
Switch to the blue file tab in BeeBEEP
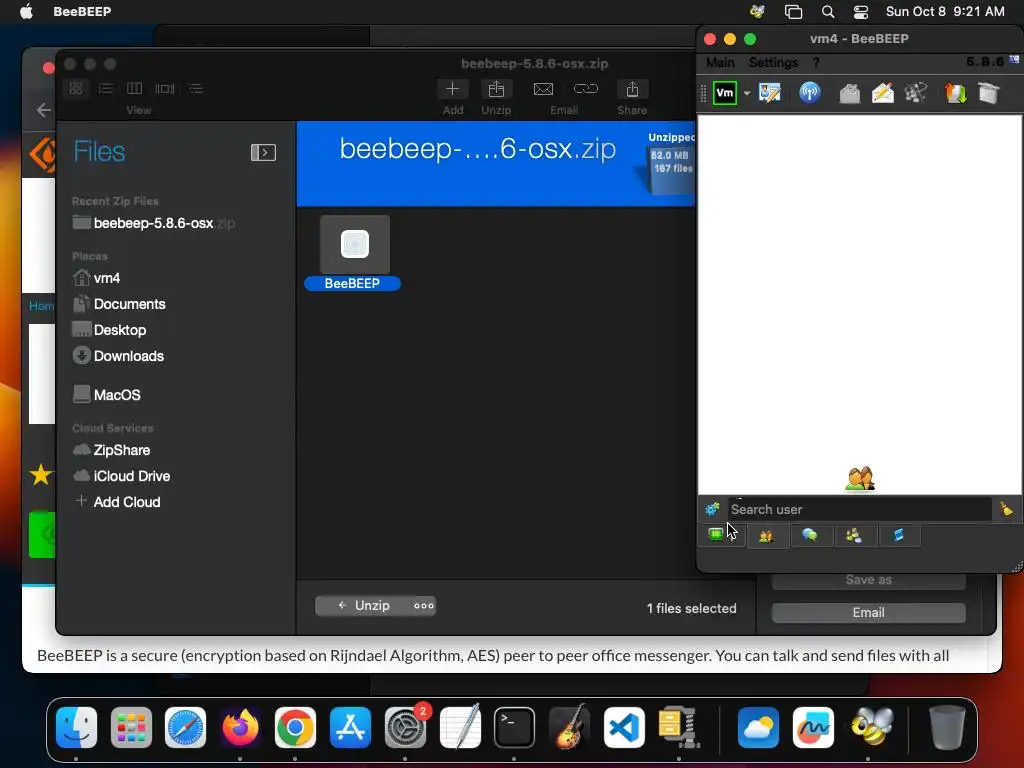[899, 536]
